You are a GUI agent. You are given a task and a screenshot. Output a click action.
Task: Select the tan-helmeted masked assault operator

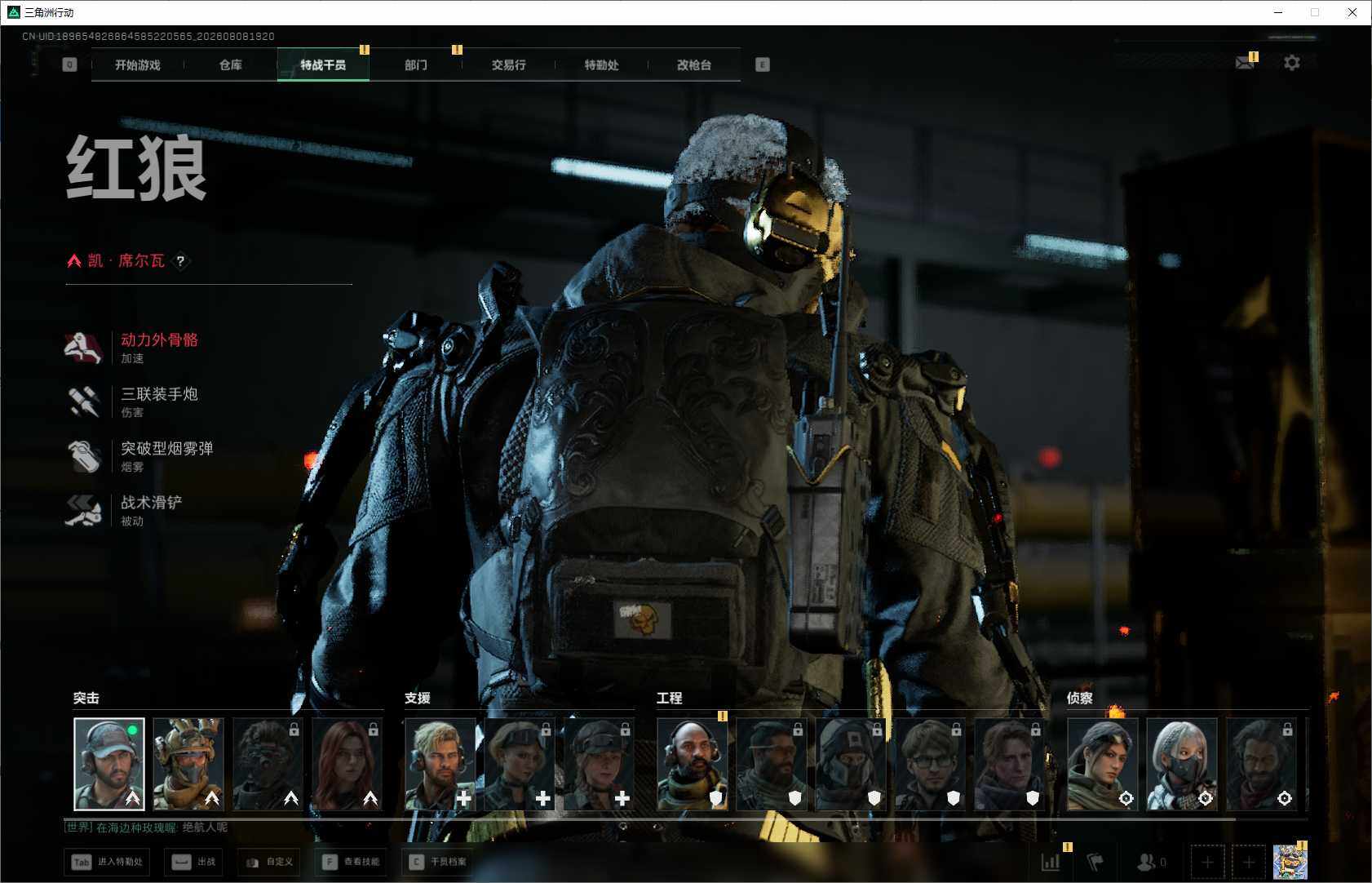click(188, 764)
